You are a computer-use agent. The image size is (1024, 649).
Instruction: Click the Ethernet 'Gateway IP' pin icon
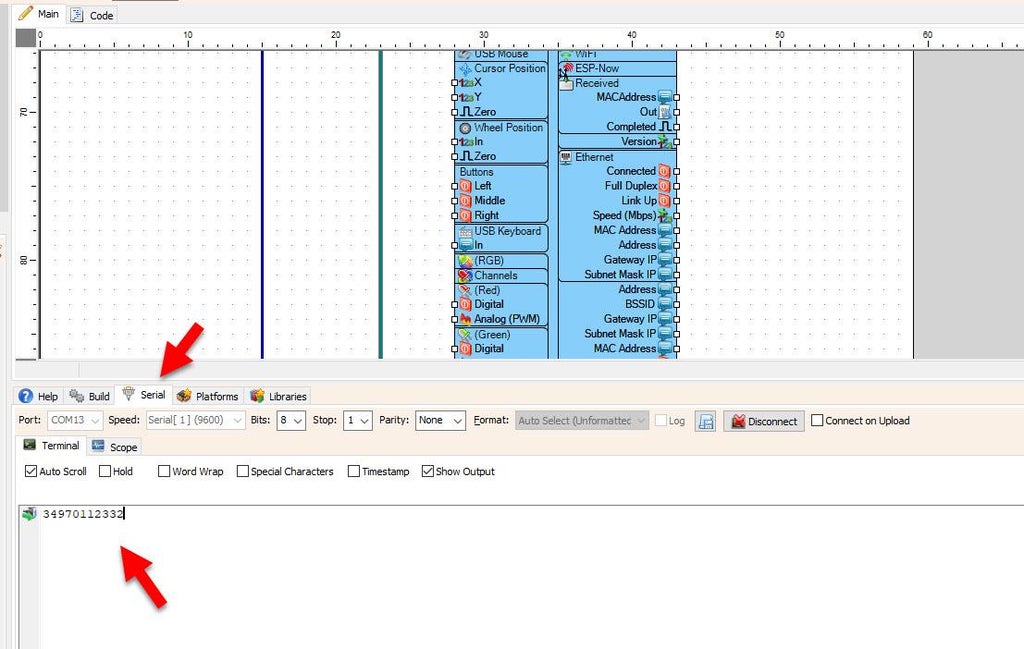click(x=665, y=260)
